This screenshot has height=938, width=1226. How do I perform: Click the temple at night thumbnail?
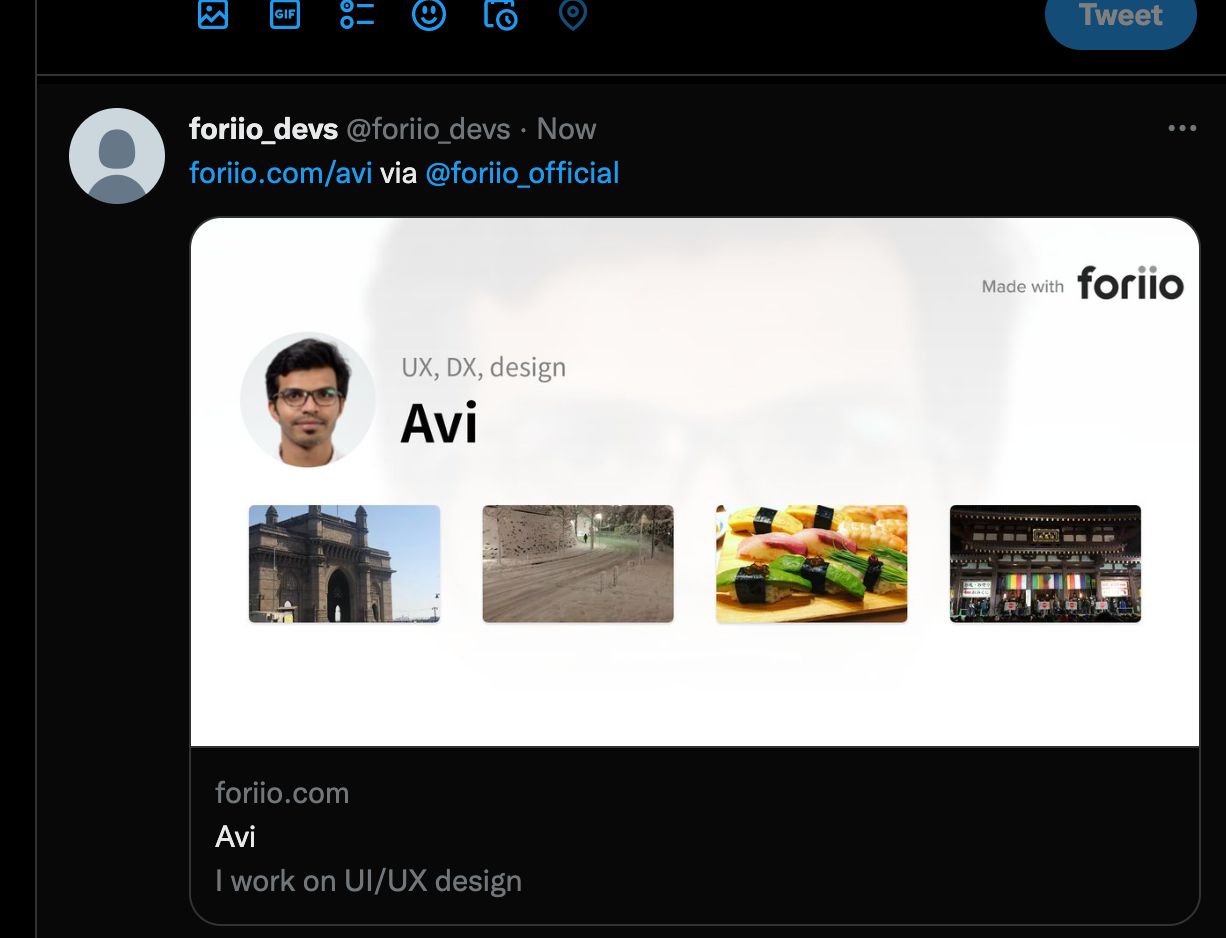click(x=1045, y=563)
